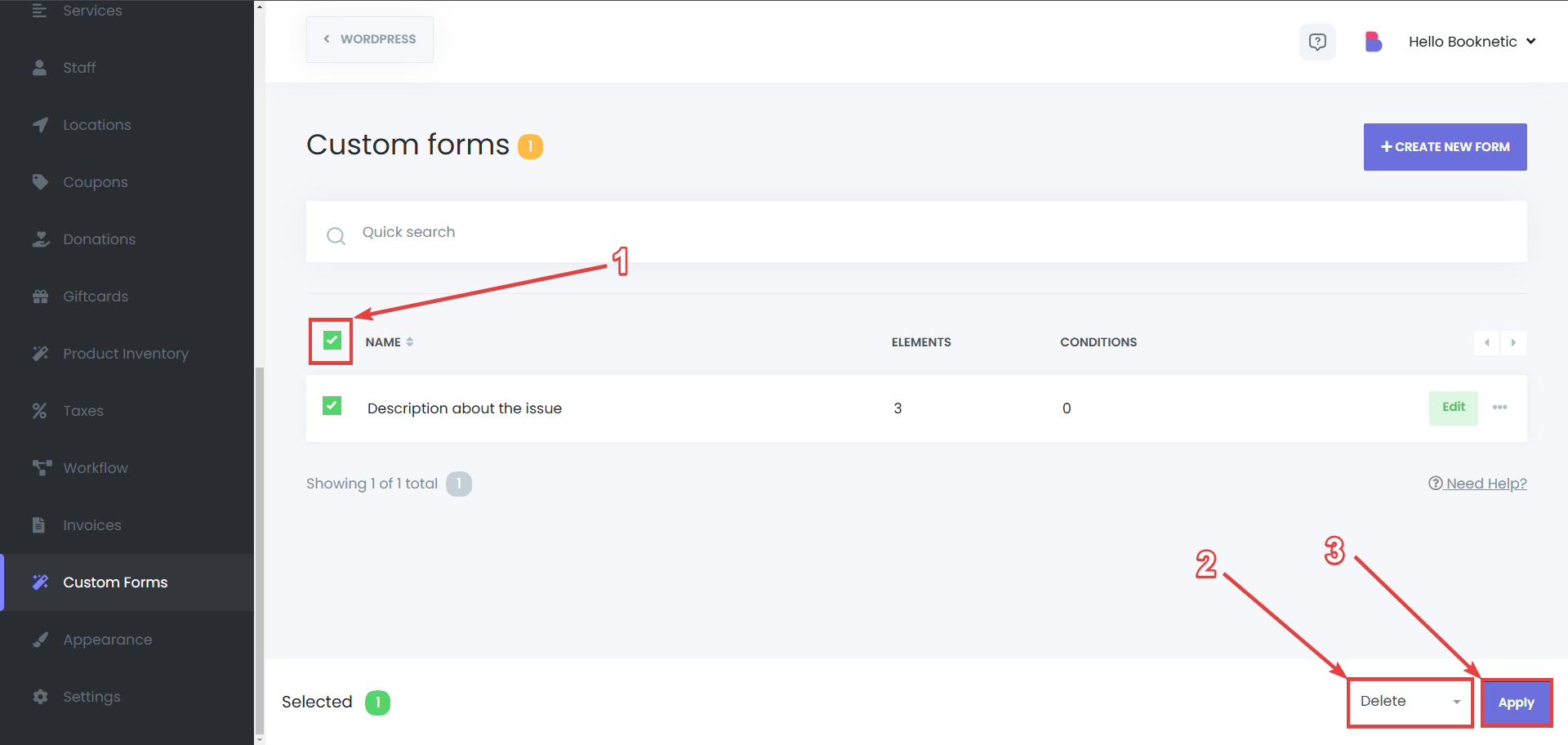Uncheck the select-all checkbox in table header
The height and width of the screenshot is (745, 1568).
[332, 340]
